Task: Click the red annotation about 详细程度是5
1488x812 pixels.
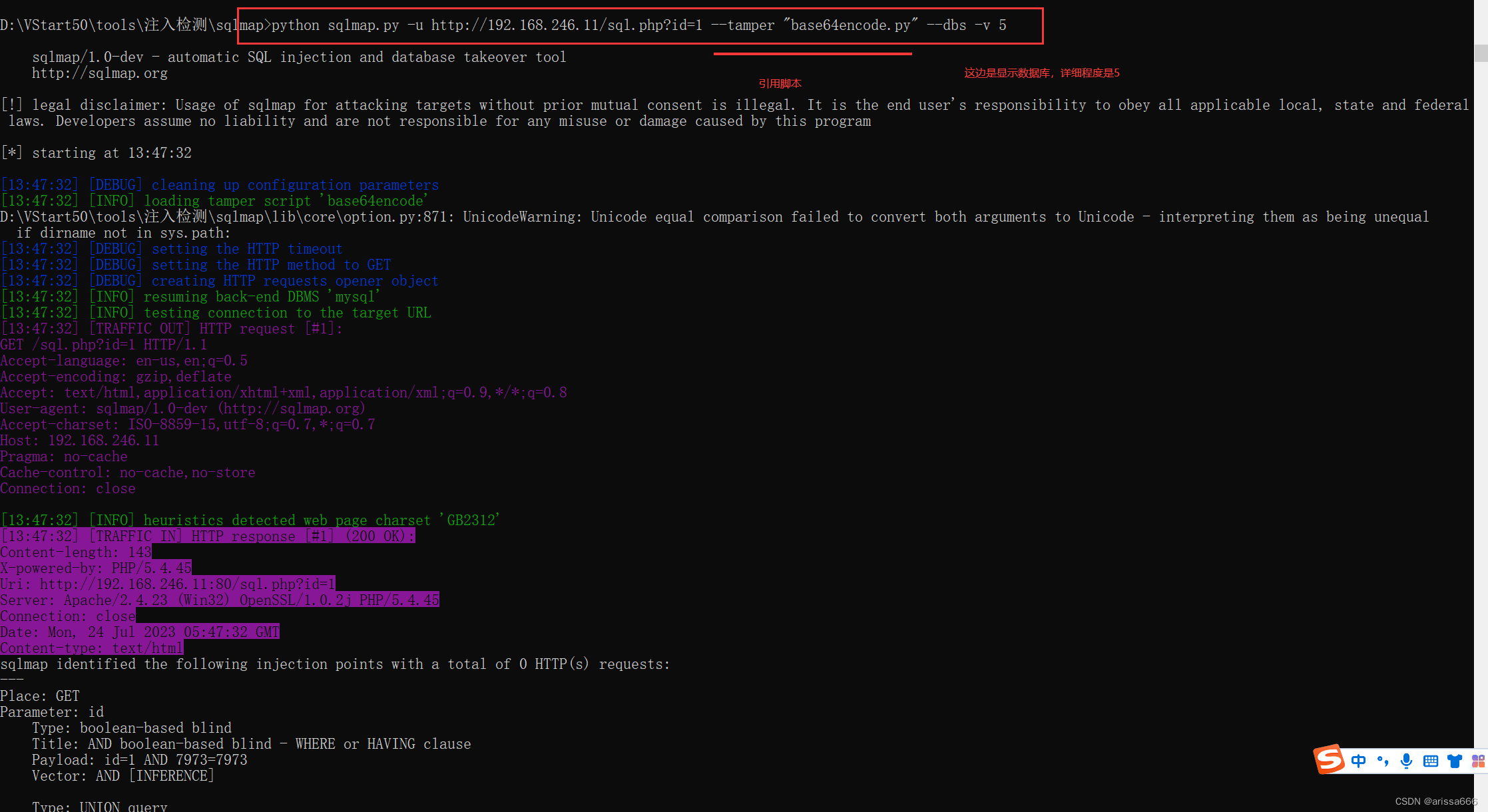Action: point(1041,73)
